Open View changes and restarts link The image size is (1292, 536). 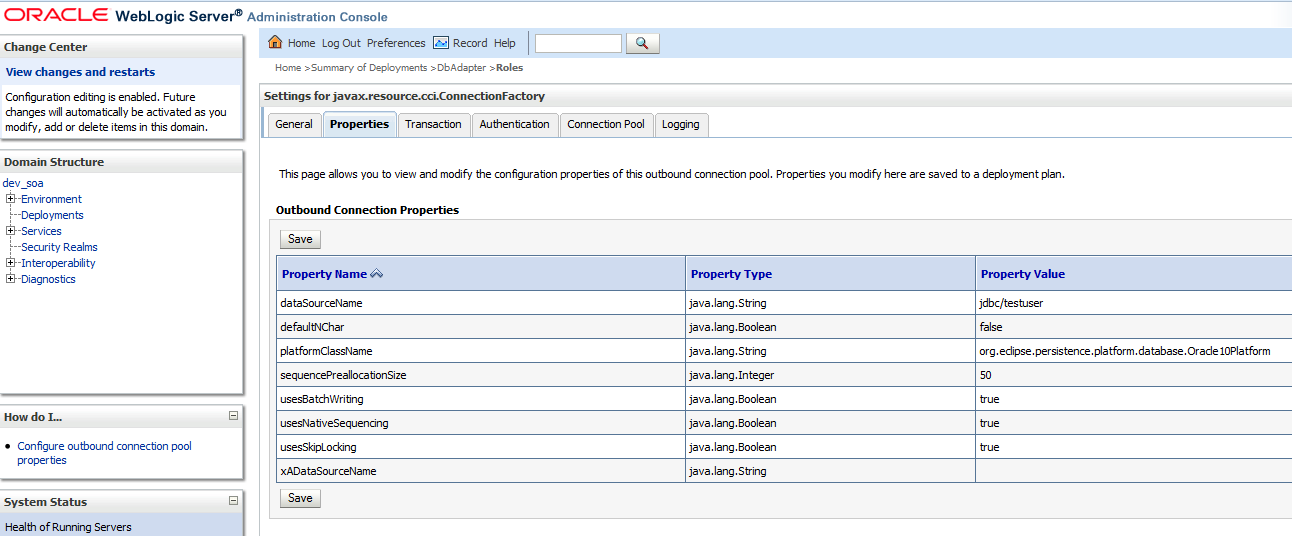(80, 72)
